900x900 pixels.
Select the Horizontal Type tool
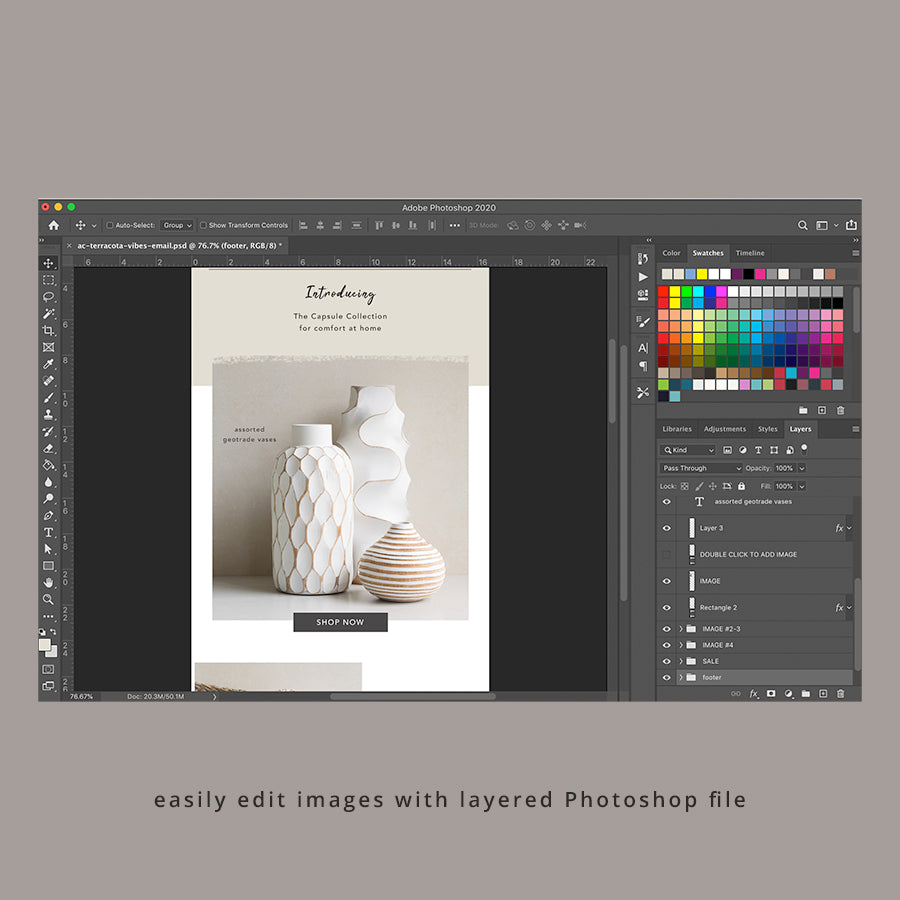coord(48,532)
